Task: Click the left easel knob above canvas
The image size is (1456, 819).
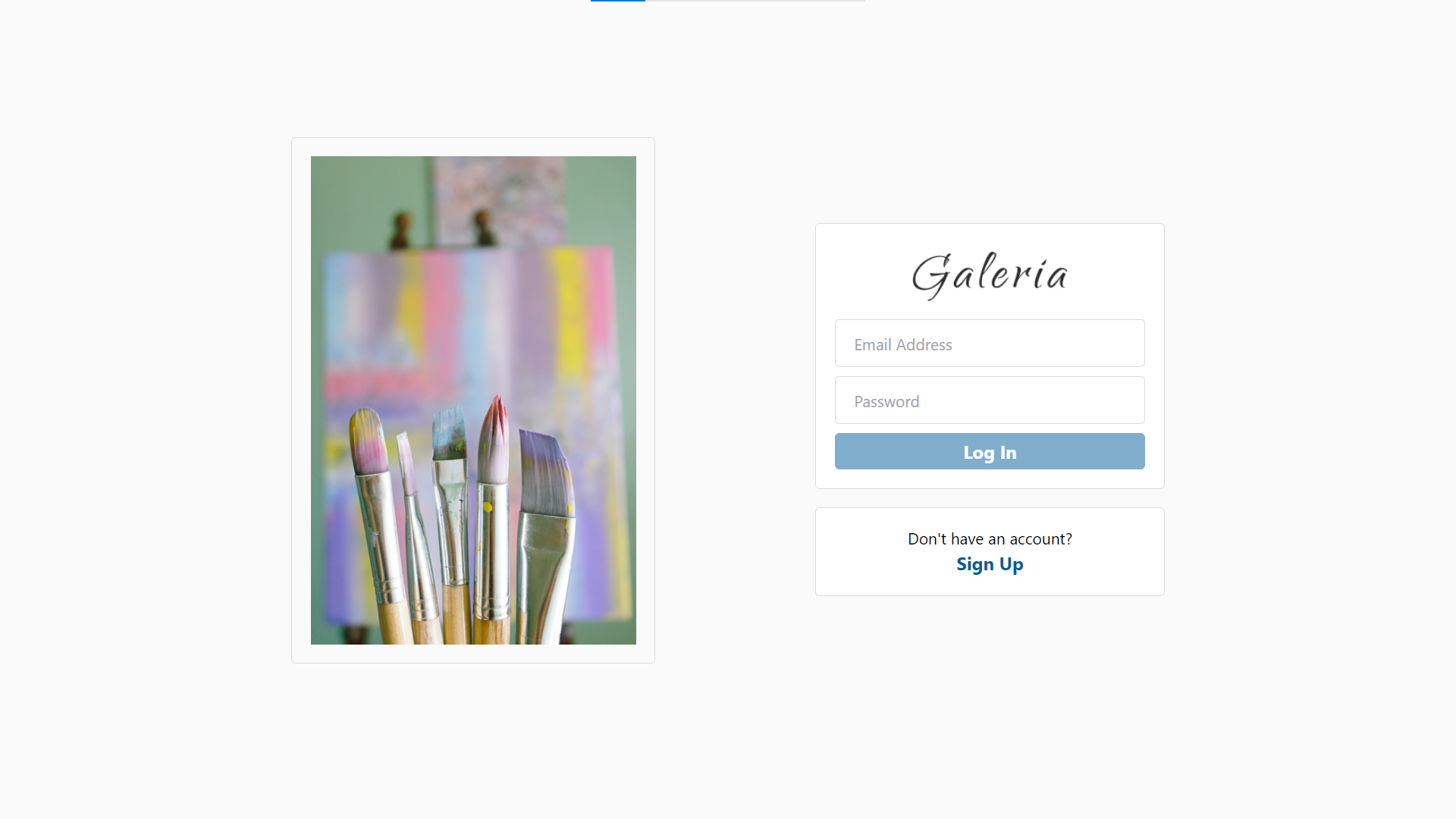Action: tap(400, 230)
